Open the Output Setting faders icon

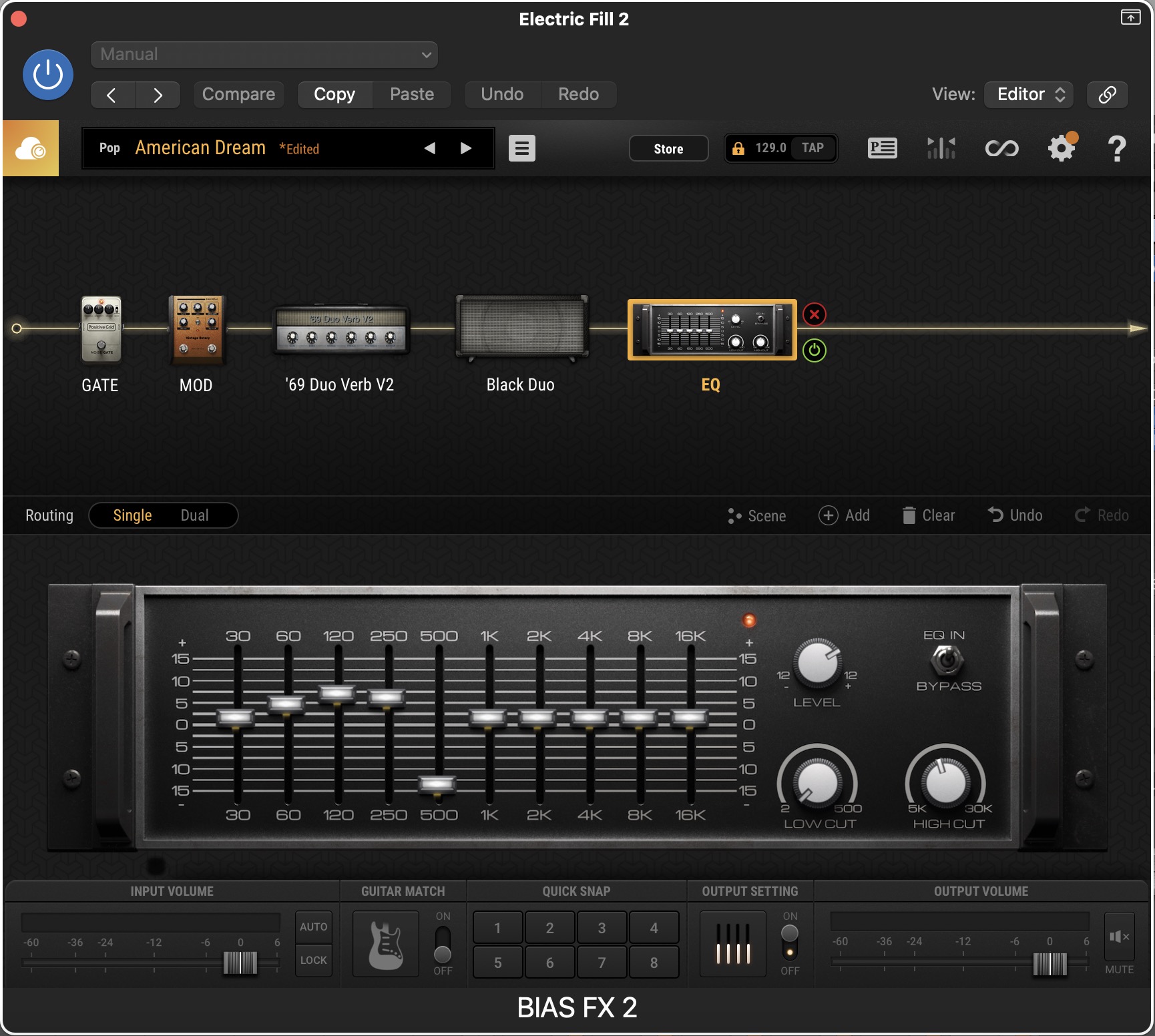[733, 944]
